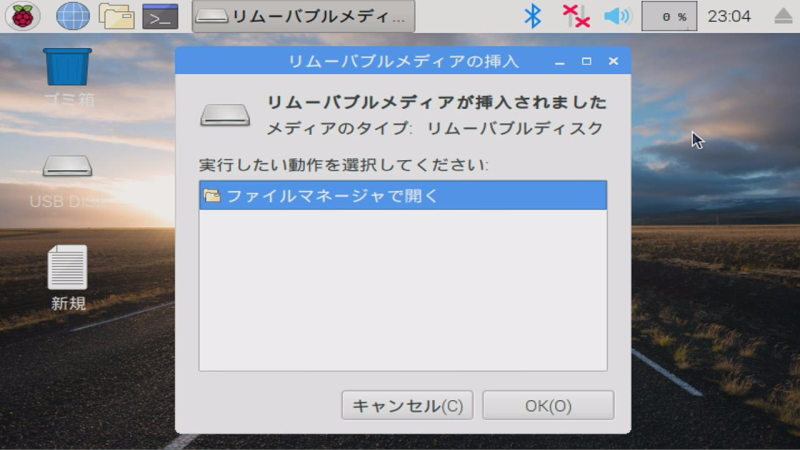Switch to リムーバブルメディ taskbar window button

[304, 16]
